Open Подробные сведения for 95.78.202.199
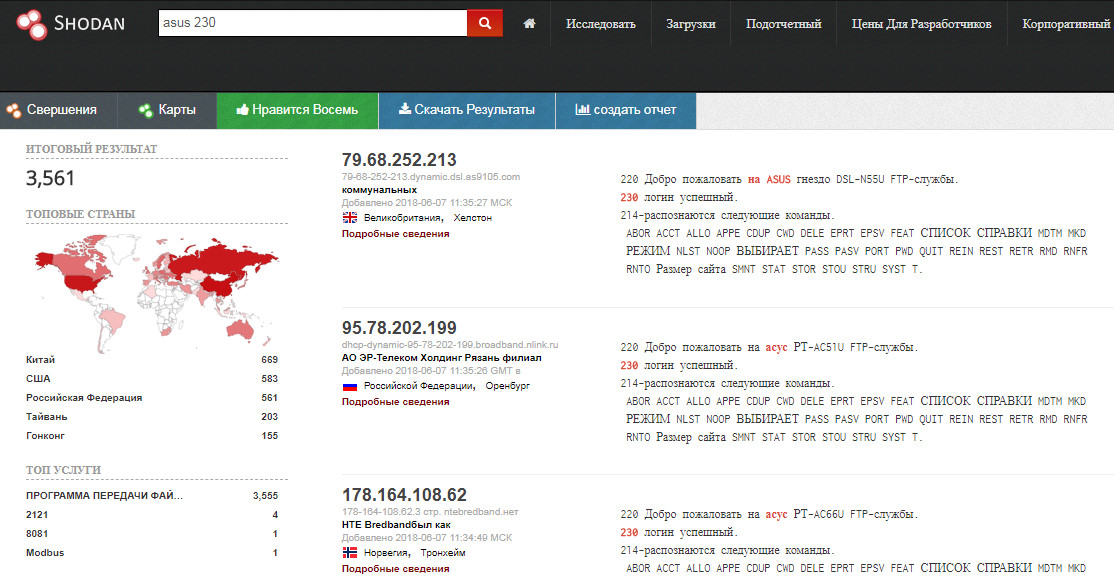The width and height of the screenshot is (1114, 579). coord(395,401)
